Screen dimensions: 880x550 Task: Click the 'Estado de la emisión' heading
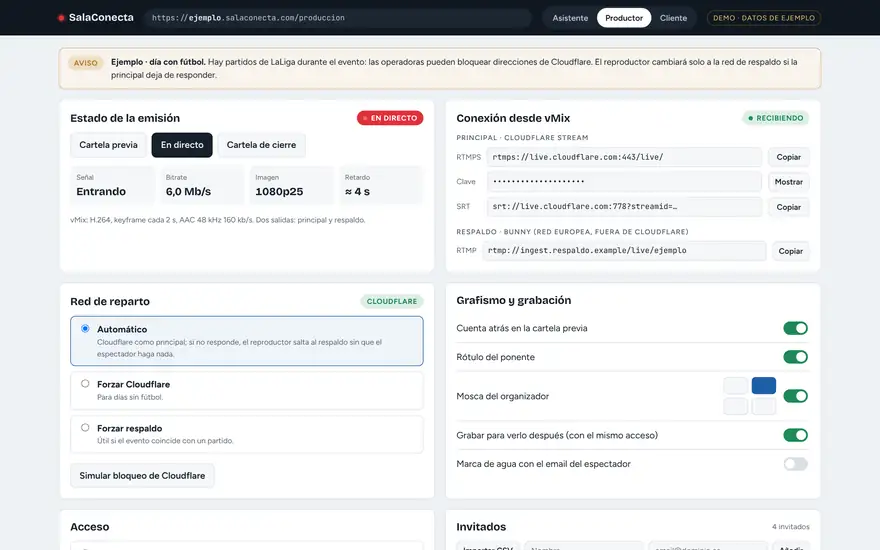point(125,118)
